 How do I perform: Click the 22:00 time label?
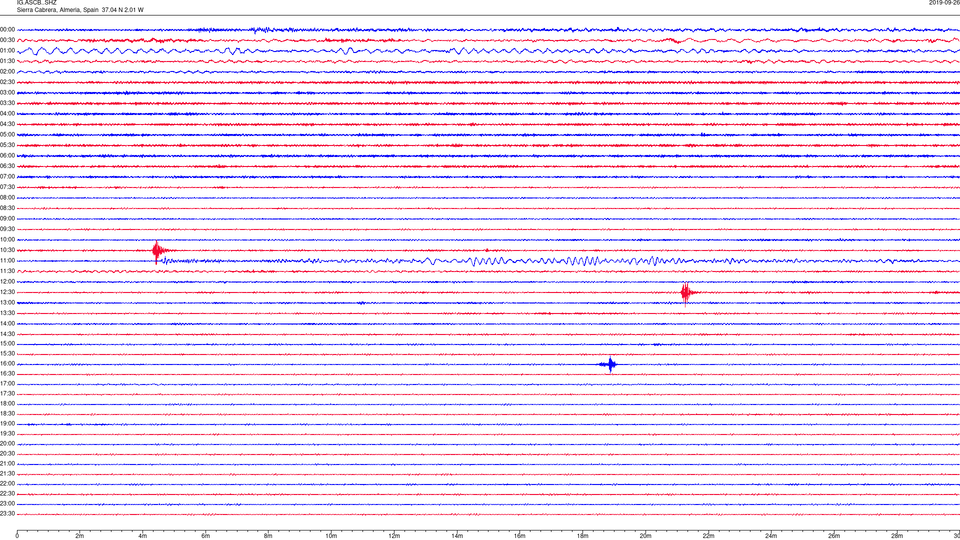click(7, 484)
